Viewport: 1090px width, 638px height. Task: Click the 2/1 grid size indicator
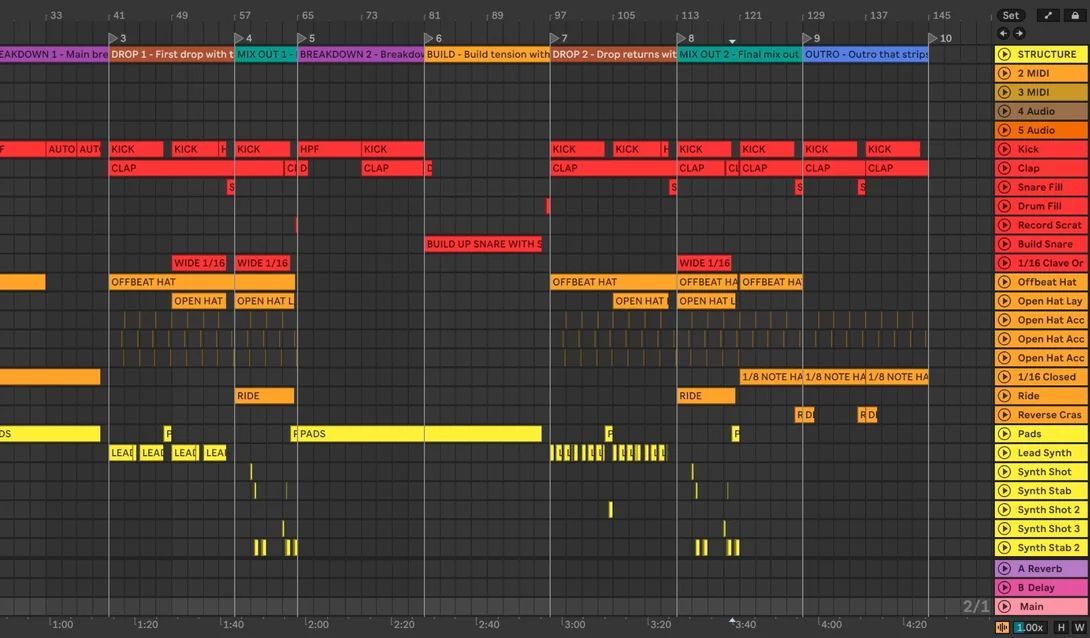[976, 606]
